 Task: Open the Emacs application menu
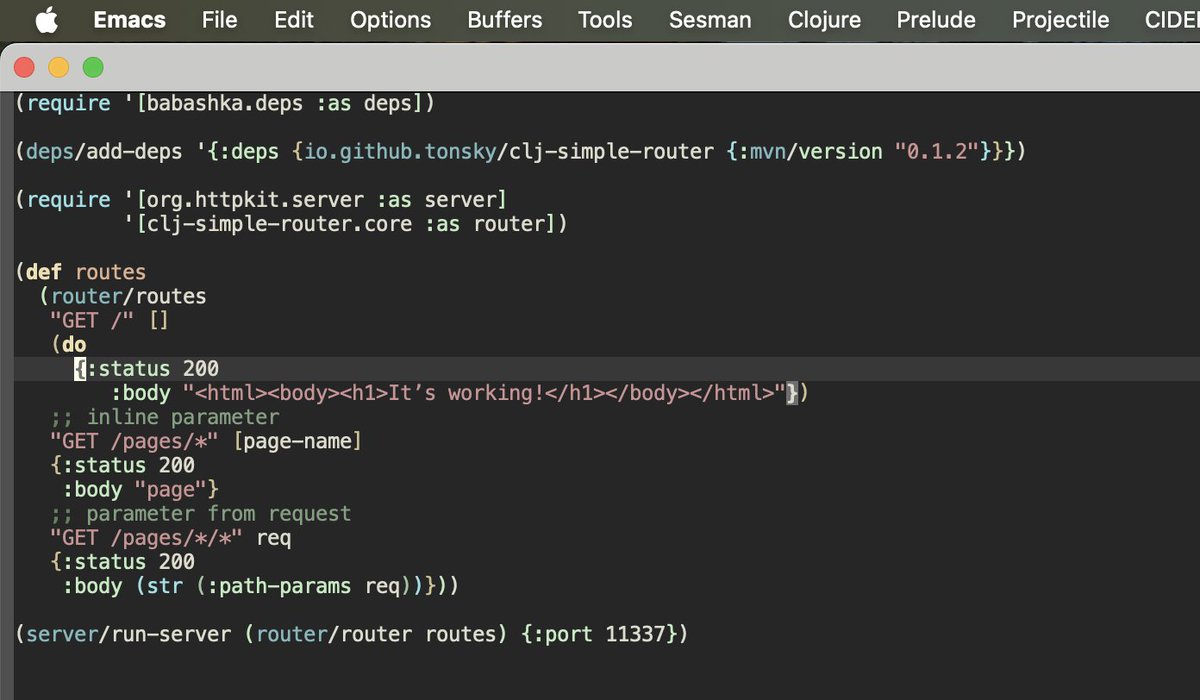(128, 20)
